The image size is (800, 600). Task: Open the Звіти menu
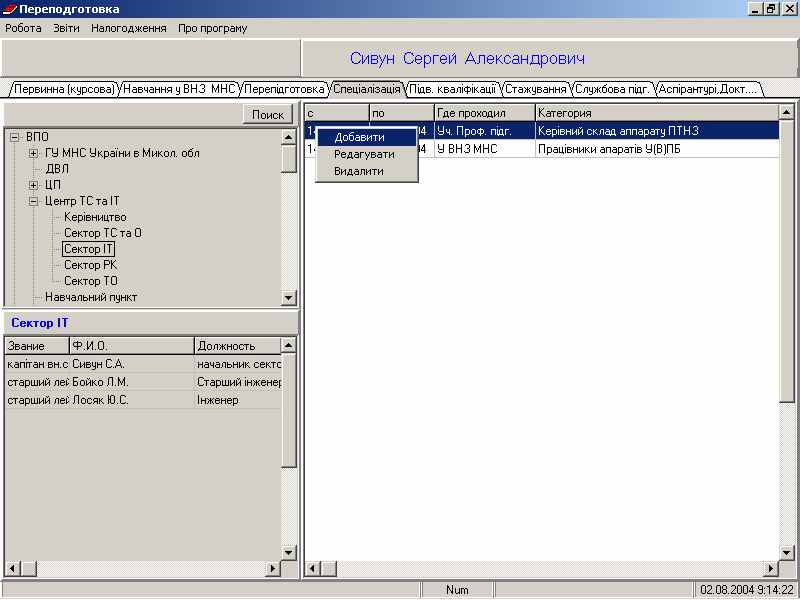click(66, 28)
